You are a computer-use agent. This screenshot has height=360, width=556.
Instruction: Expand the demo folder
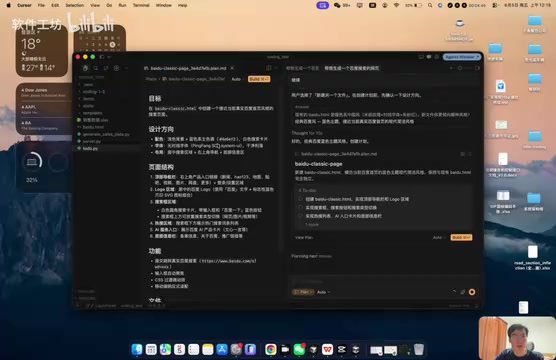click(x=89, y=99)
